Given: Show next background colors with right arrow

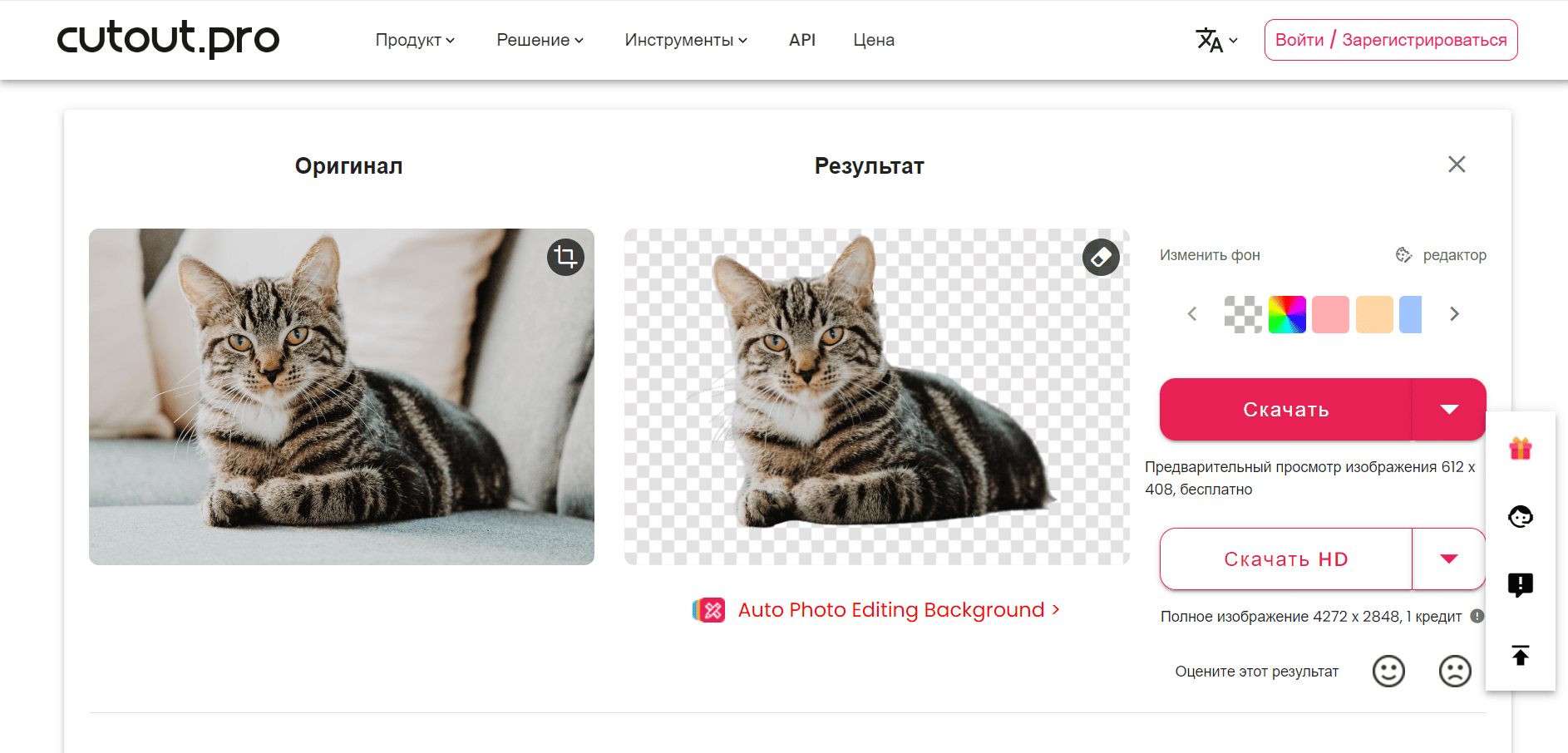Looking at the screenshot, I should click(x=1454, y=314).
